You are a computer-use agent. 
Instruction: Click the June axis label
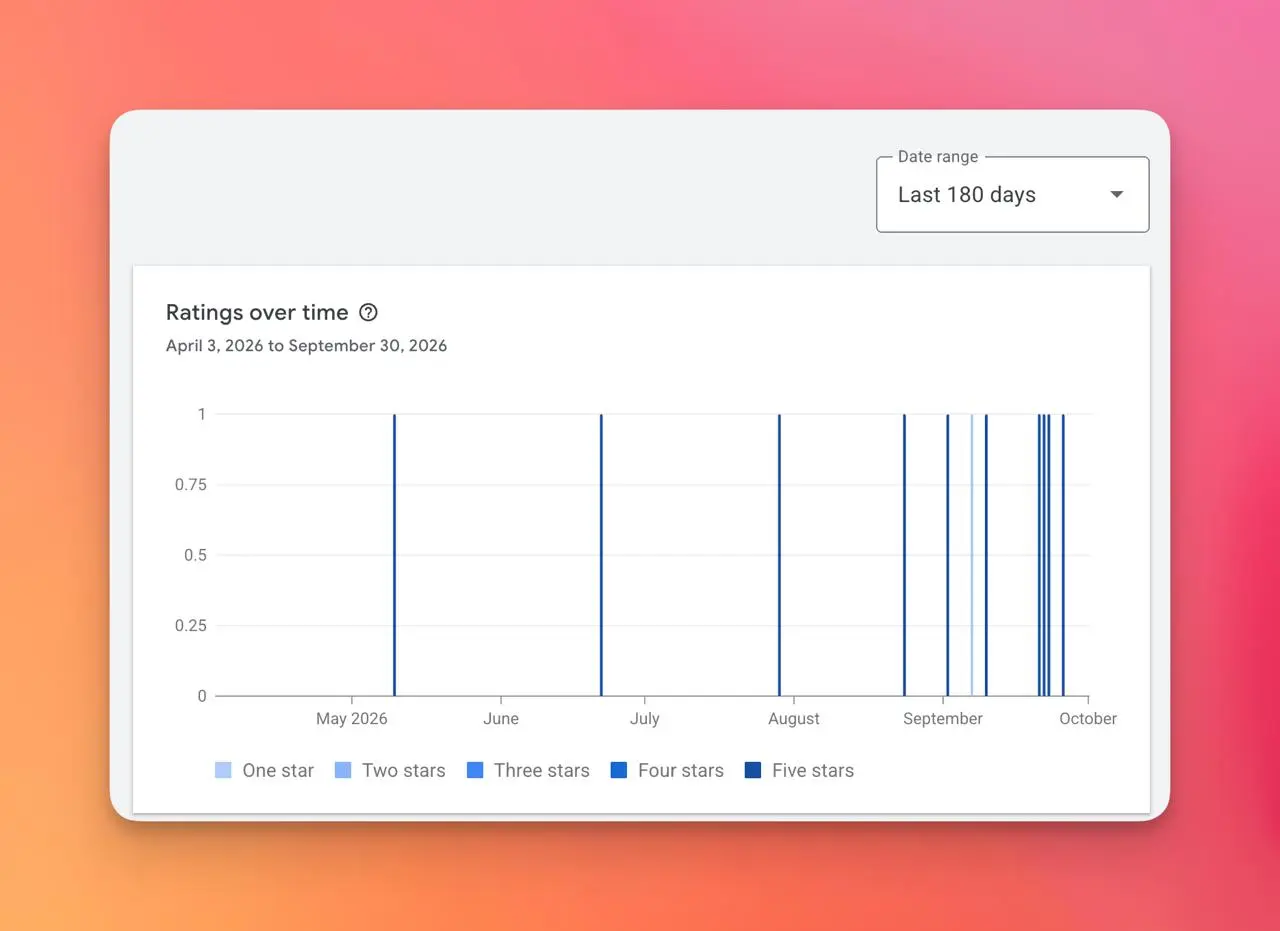(x=501, y=718)
